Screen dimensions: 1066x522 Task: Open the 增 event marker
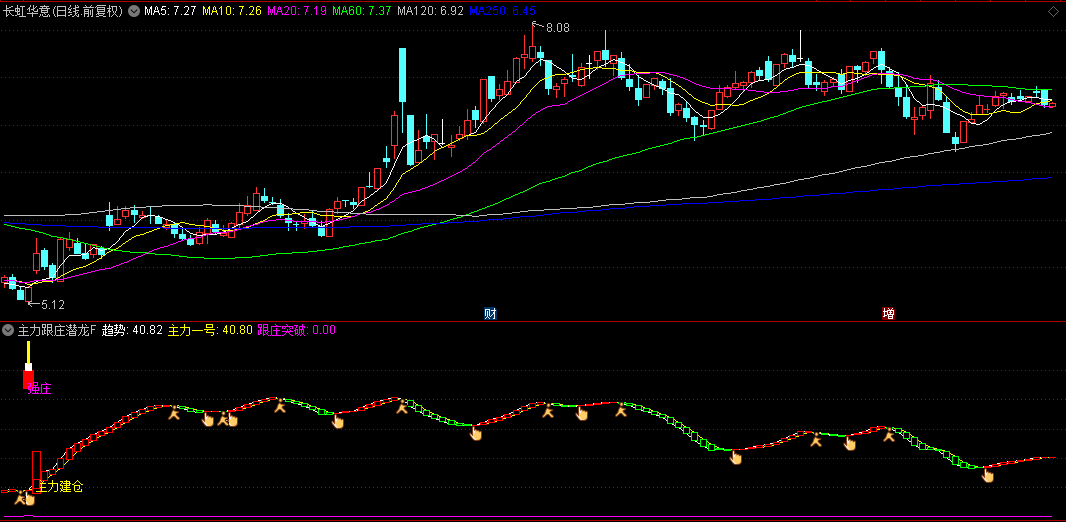[x=888, y=313]
